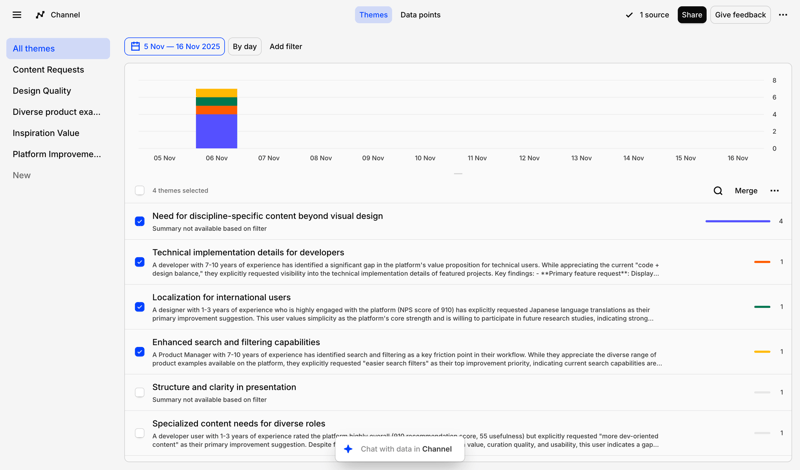This screenshot has width=800, height=470.
Task: Click the blue bar segment for 06 Nov
Action: click(216, 132)
